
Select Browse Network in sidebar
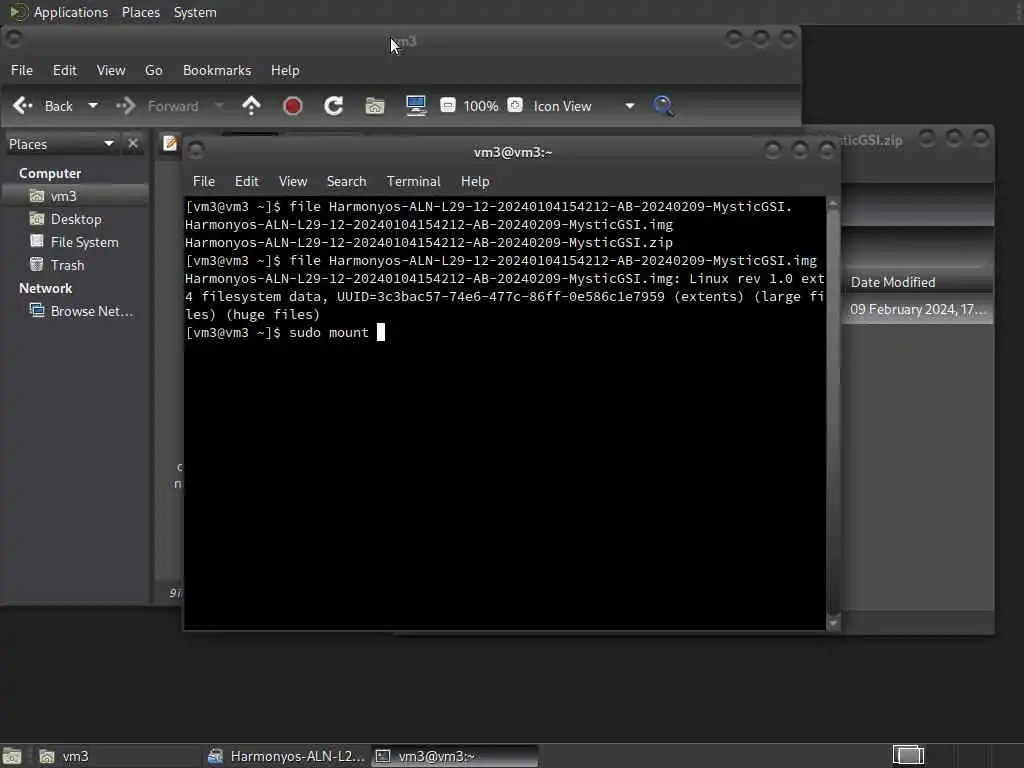[x=76, y=312]
